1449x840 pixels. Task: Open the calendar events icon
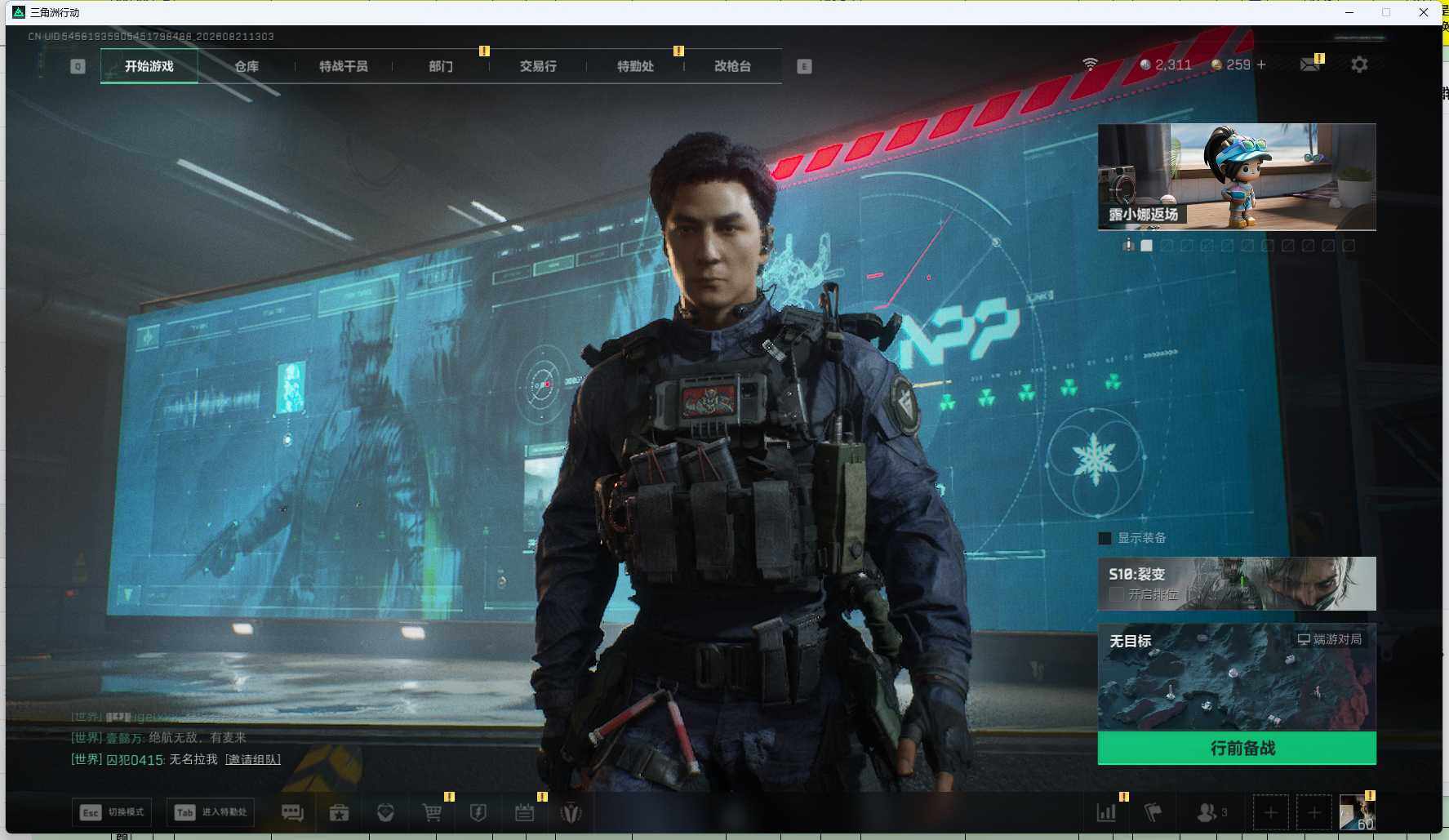coord(525,812)
